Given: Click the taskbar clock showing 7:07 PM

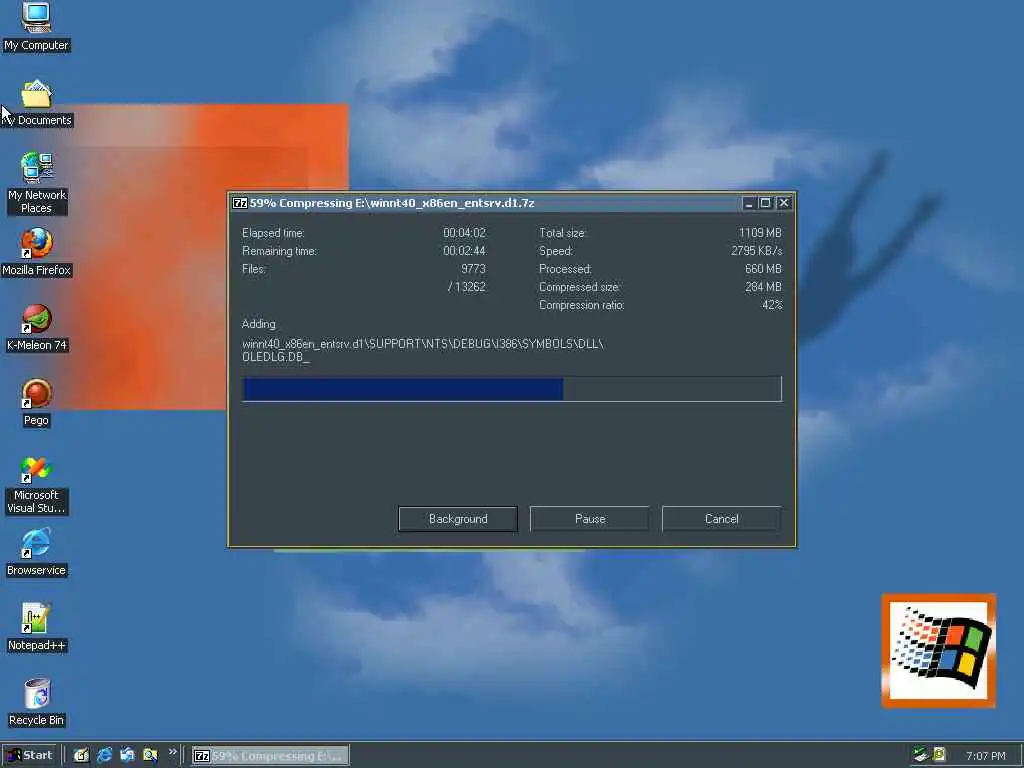Looking at the screenshot, I should [985, 756].
